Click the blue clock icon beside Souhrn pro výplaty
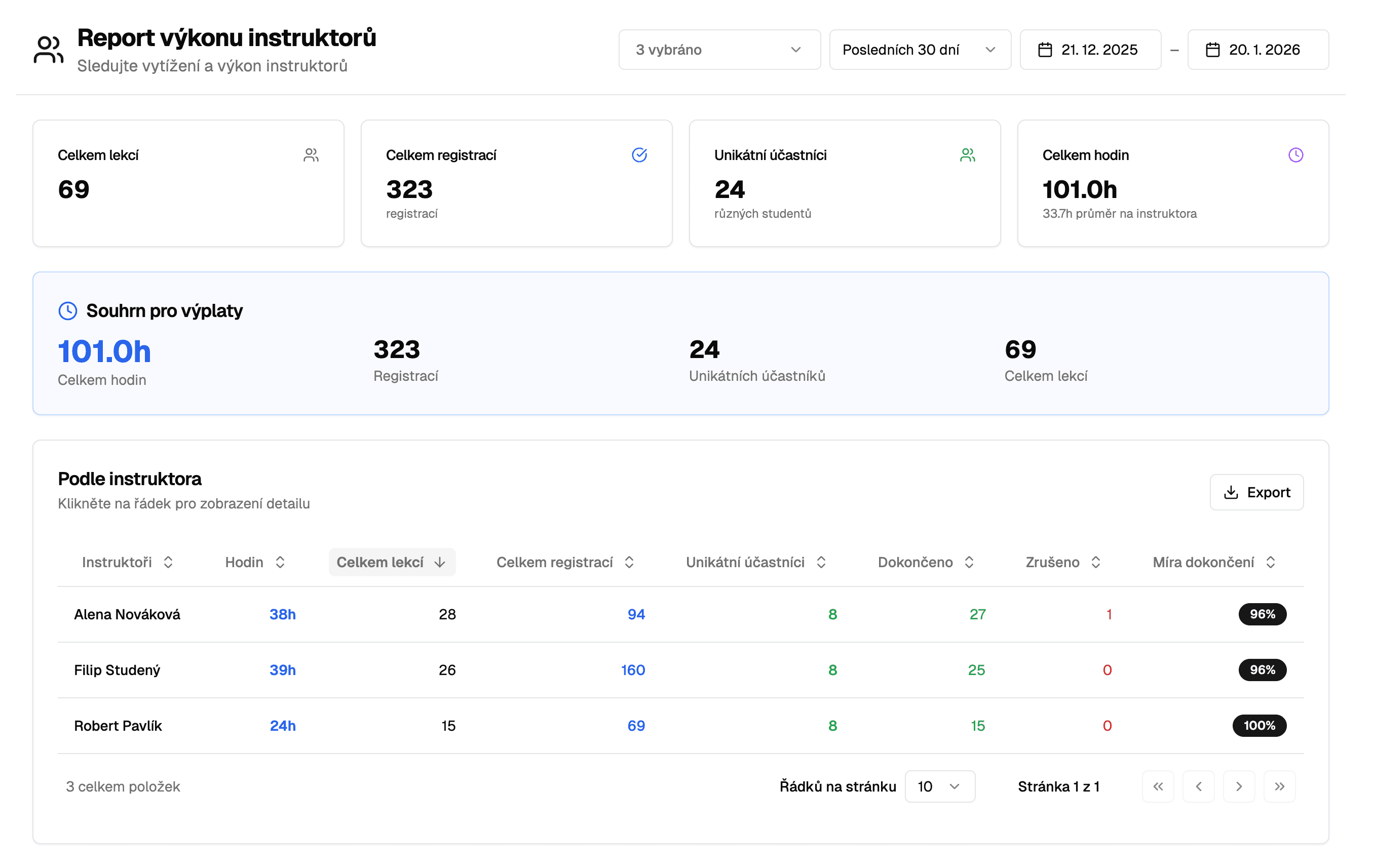The width and height of the screenshot is (1373, 868). pyautogui.click(x=68, y=310)
